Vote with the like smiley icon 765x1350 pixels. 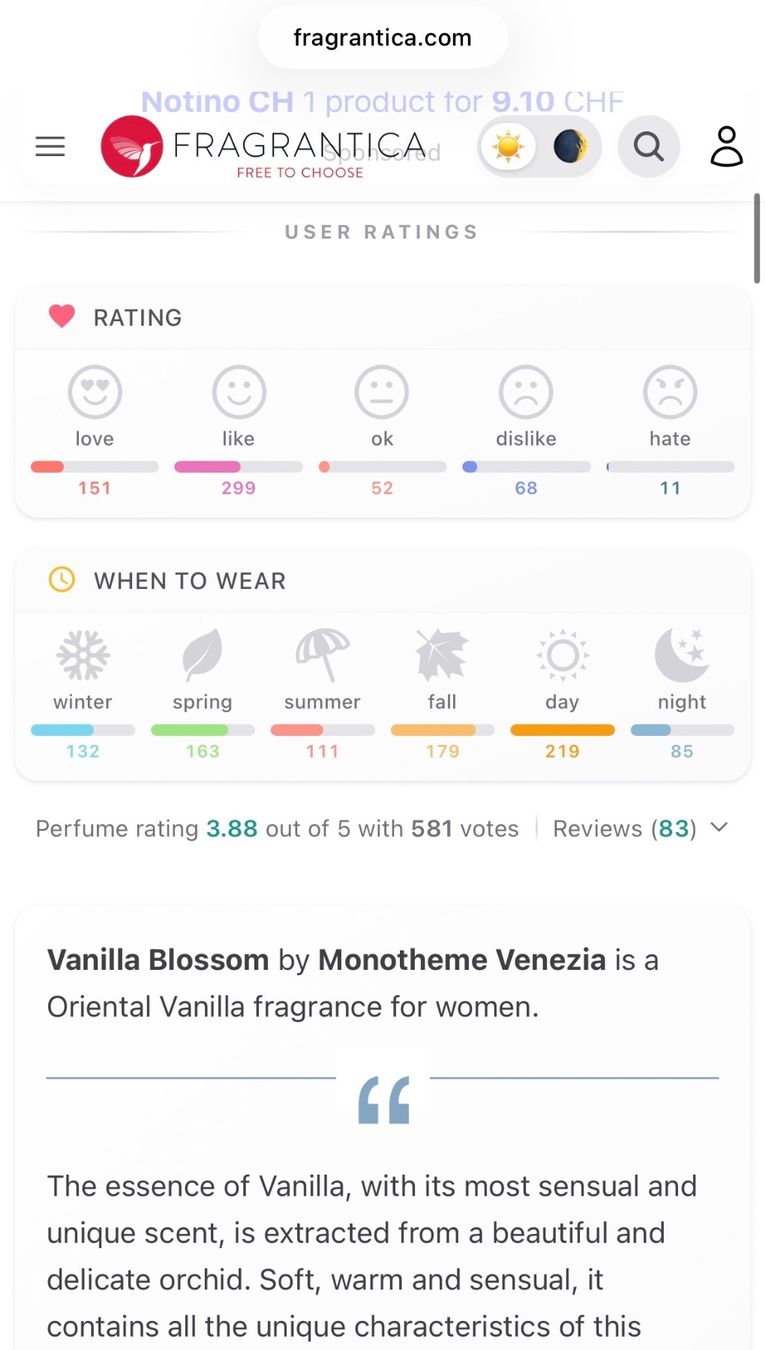239,392
